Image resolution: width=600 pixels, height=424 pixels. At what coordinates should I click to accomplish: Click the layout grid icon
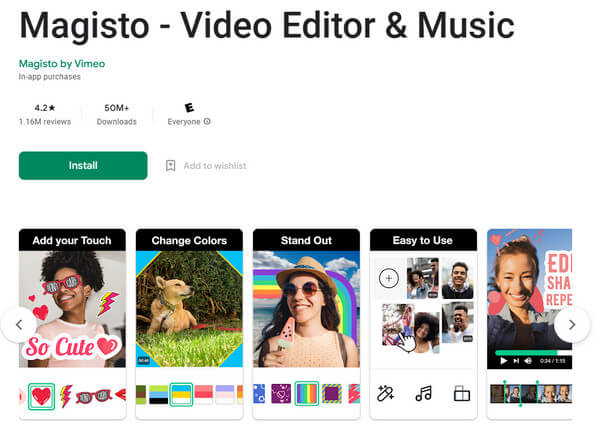(x=462, y=393)
